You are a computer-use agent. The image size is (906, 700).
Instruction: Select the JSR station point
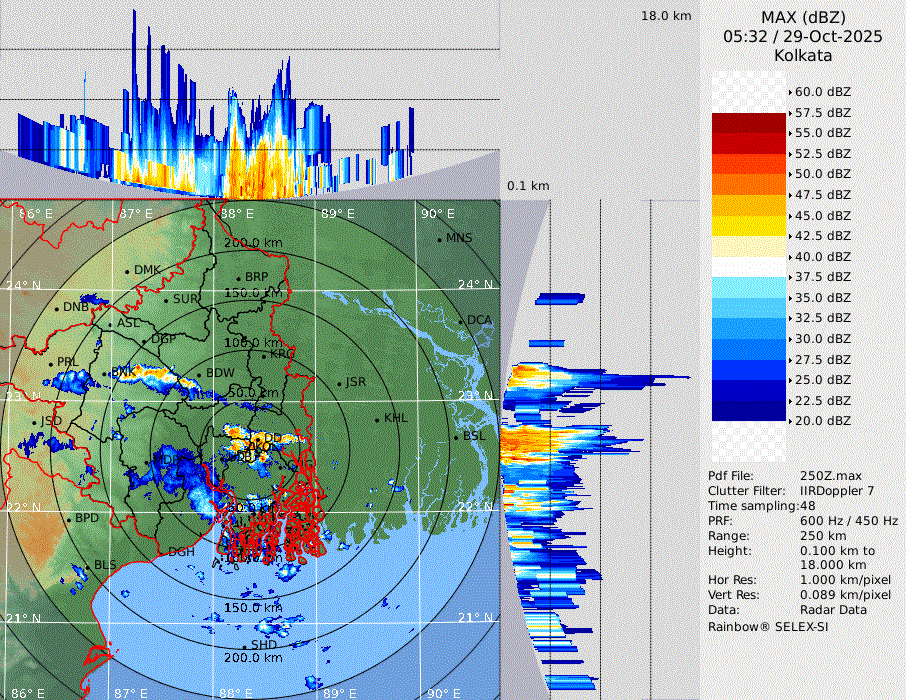[x=337, y=383]
